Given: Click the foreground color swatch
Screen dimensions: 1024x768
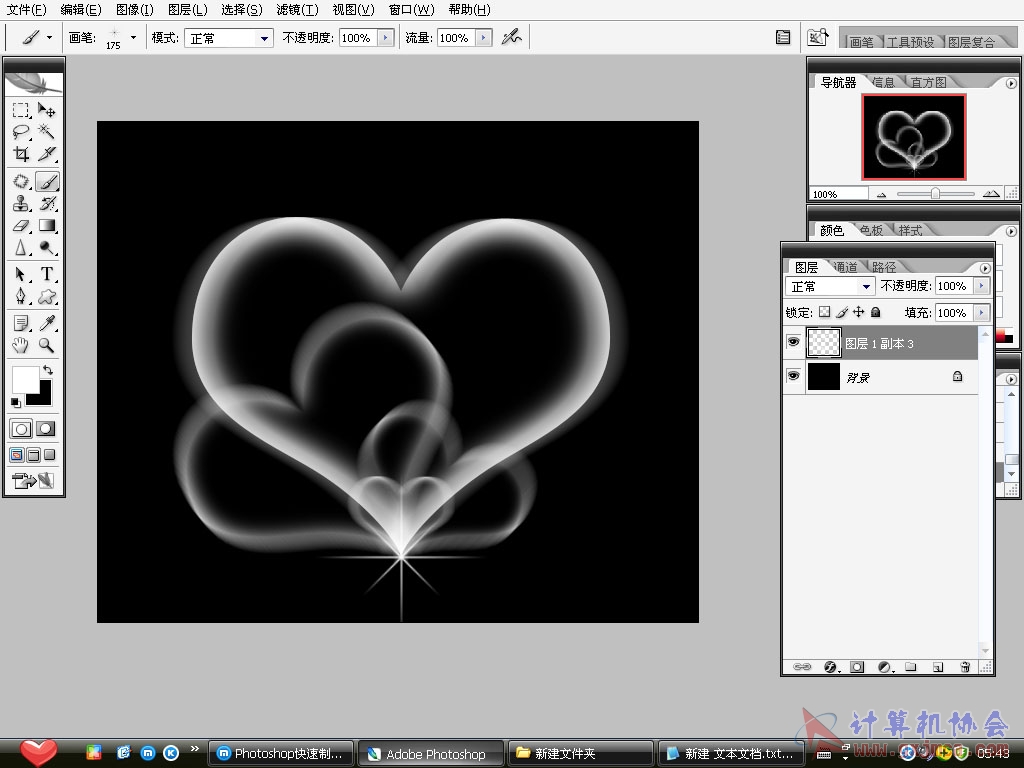Looking at the screenshot, I should coord(25,379).
